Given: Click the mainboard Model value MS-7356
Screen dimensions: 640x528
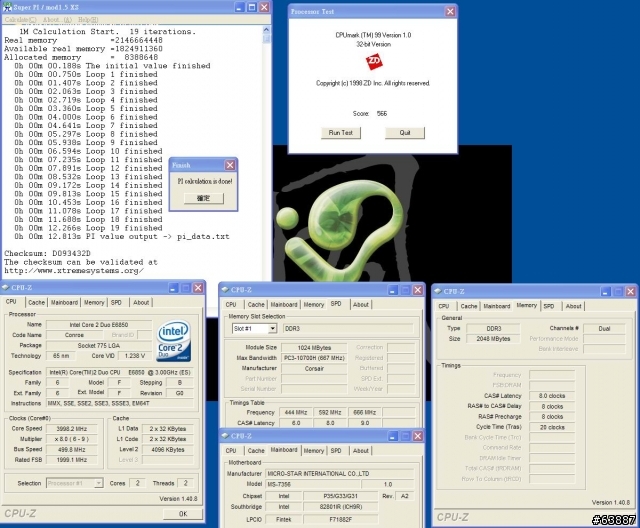Looking at the screenshot, I should click(x=313, y=484).
